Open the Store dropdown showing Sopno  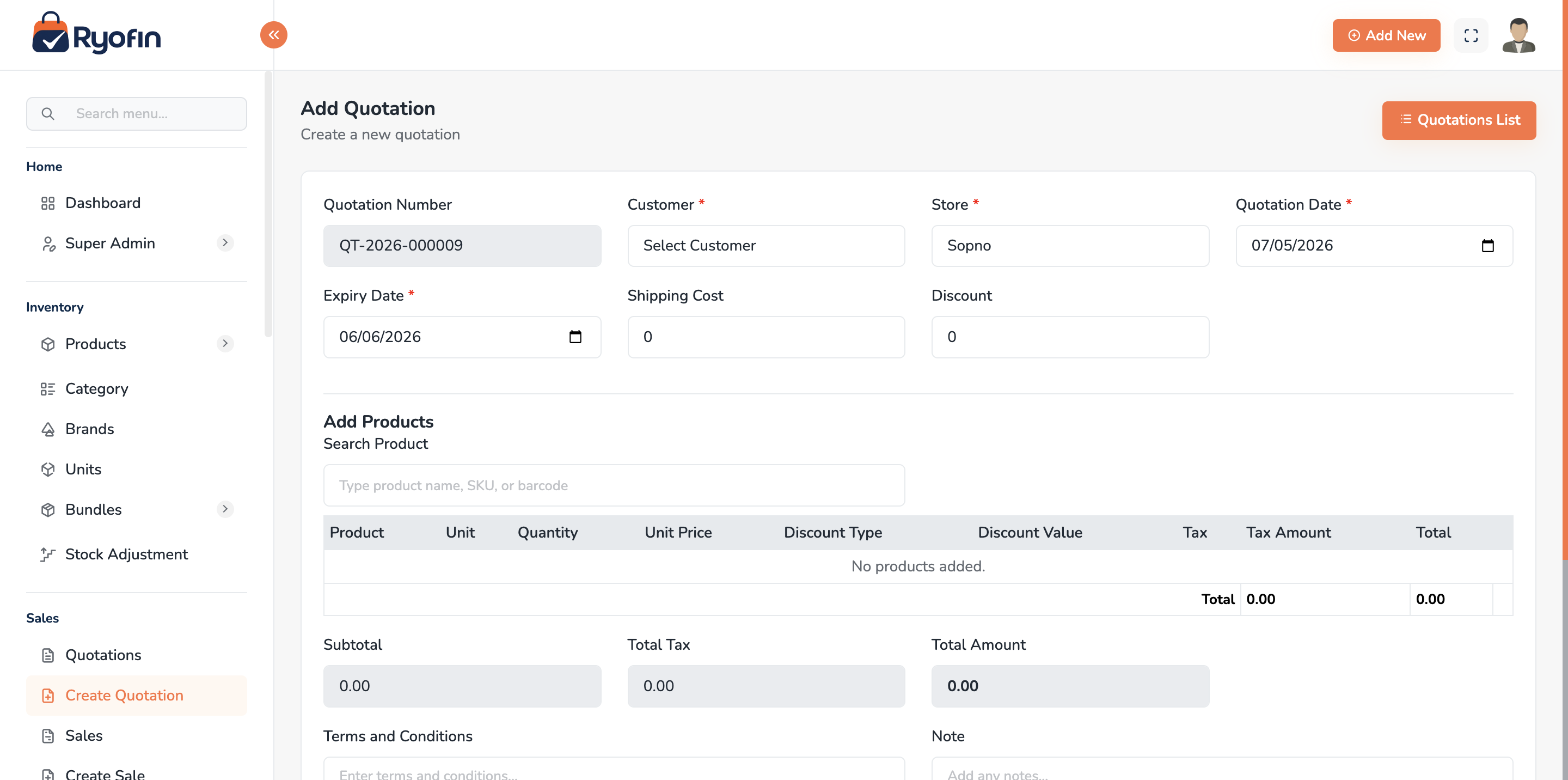(x=1069, y=246)
